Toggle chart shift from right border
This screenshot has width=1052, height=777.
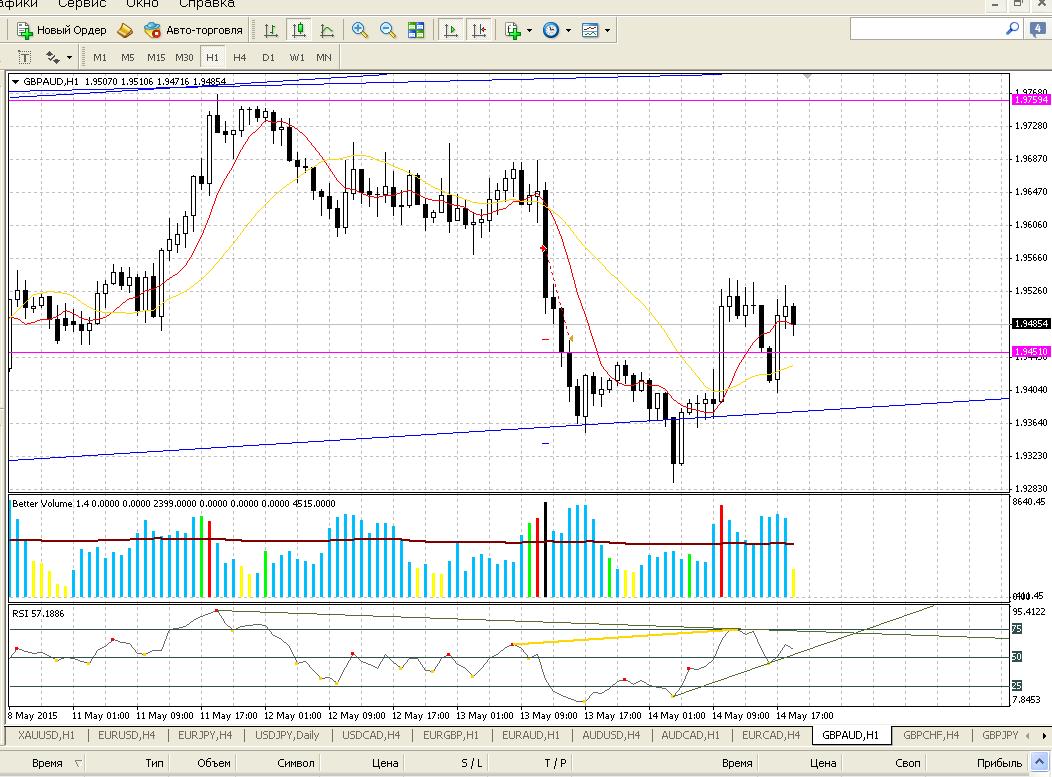point(479,30)
